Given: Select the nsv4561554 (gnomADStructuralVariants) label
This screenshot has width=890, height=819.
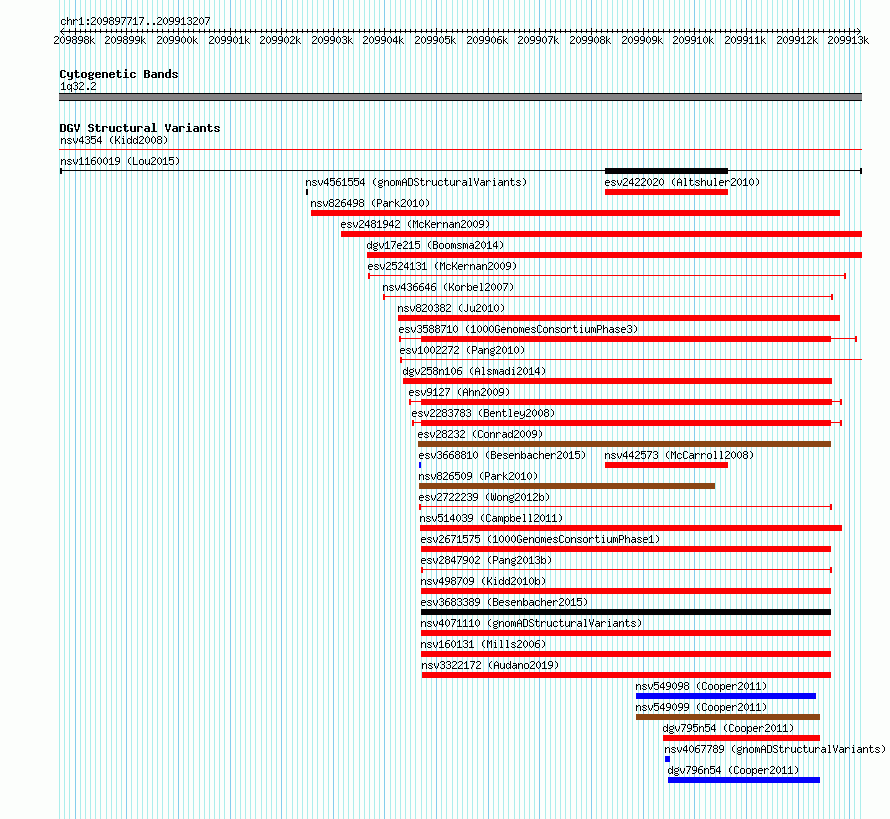Looking at the screenshot, I should (416, 182).
